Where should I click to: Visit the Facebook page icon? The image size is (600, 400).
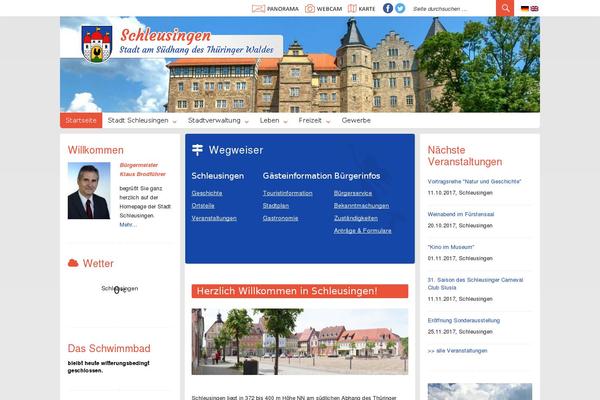pos(388,8)
